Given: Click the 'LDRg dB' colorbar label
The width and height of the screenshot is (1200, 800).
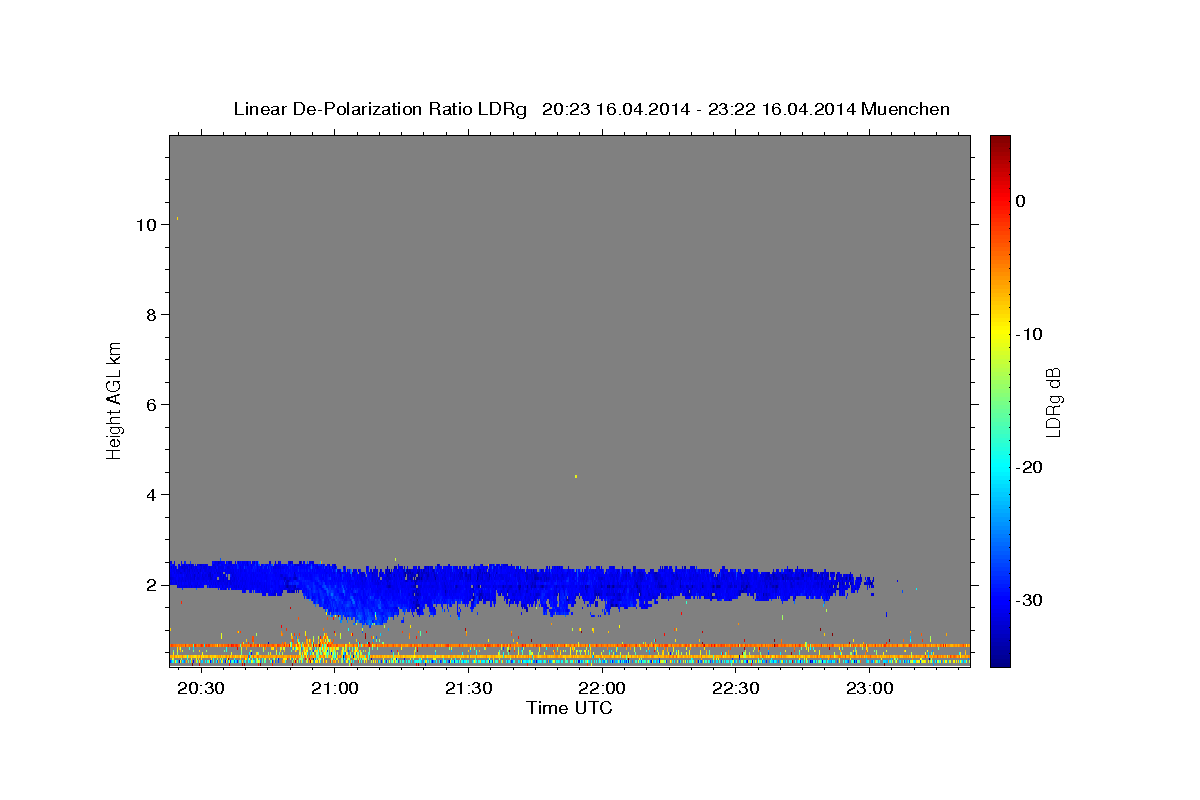Looking at the screenshot, I should [x=1052, y=402].
